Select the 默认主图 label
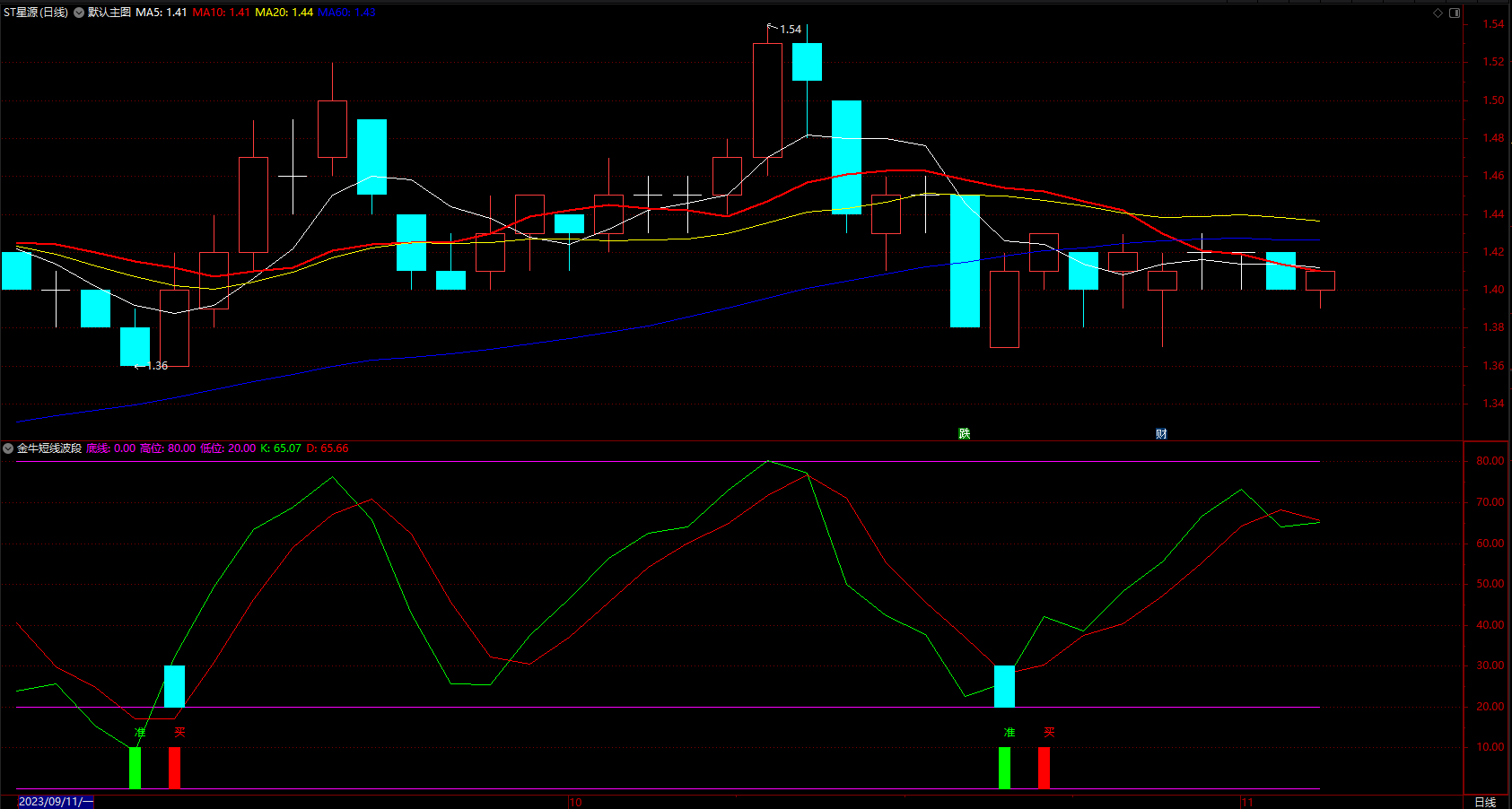This screenshot has width=1512, height=809. [109, 13]
